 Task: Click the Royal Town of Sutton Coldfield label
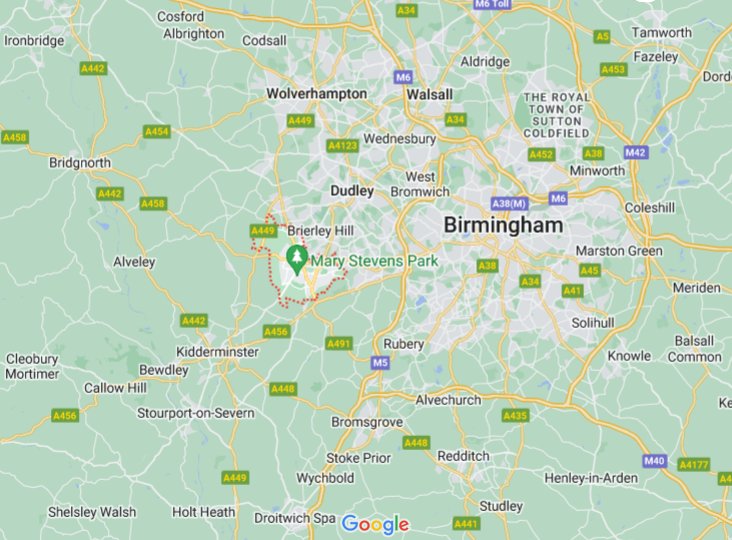(x=556, y=115)
